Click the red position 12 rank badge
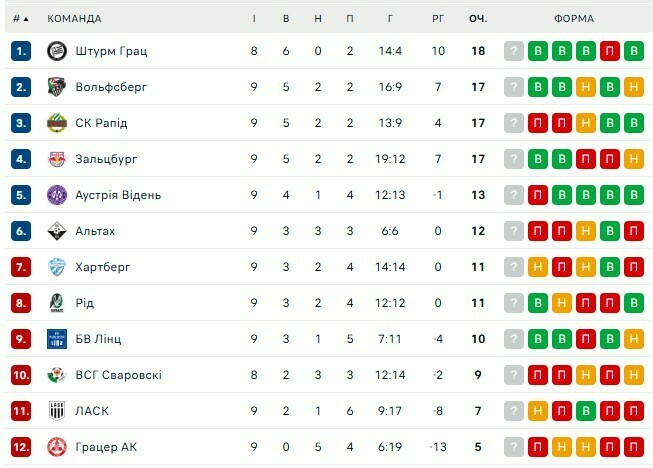 22,447
